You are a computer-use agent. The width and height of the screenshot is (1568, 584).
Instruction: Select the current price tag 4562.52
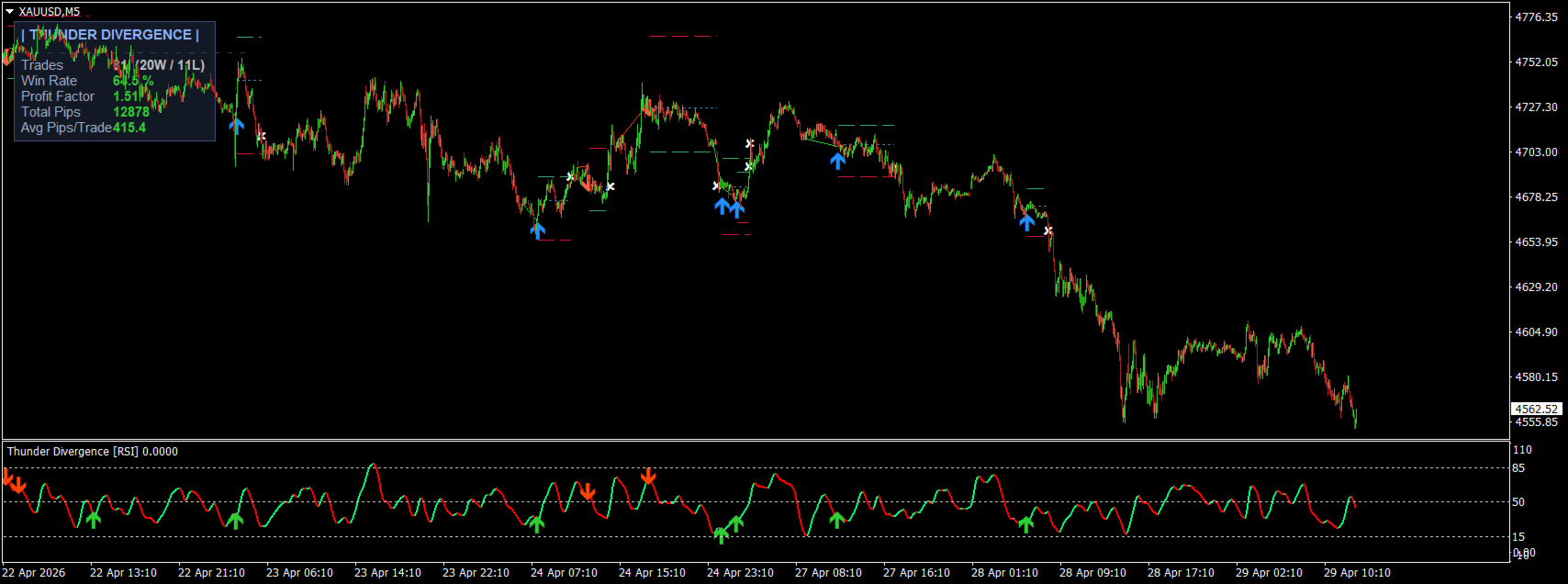point(1536,409)
